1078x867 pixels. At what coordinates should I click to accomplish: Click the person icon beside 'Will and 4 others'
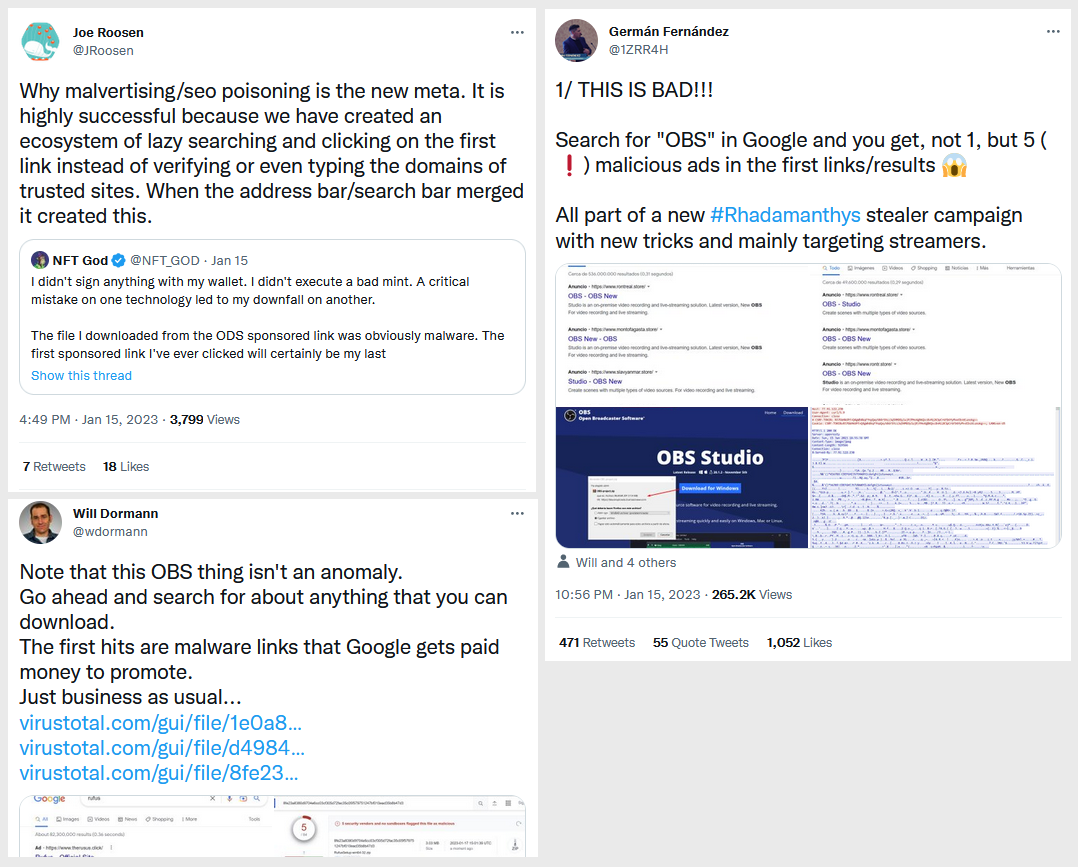click(563, 562)
